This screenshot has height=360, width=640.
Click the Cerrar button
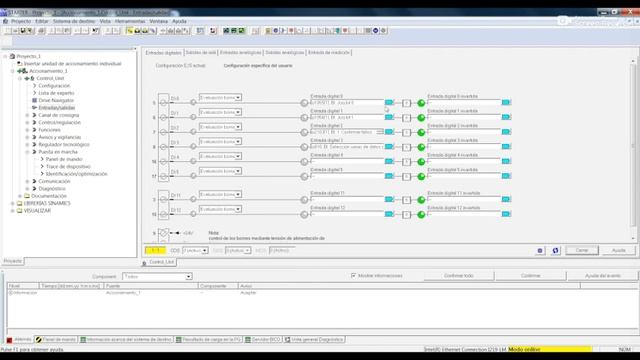point(582,251)
